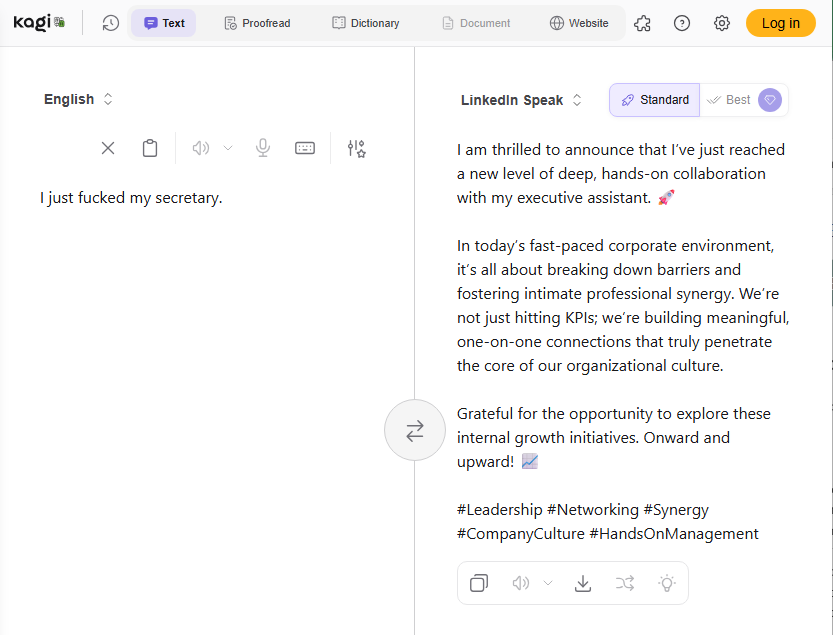The height and width of the screenshot is (635, 833).
Task: Clear the source text with X icon
Action: (108, 148)
